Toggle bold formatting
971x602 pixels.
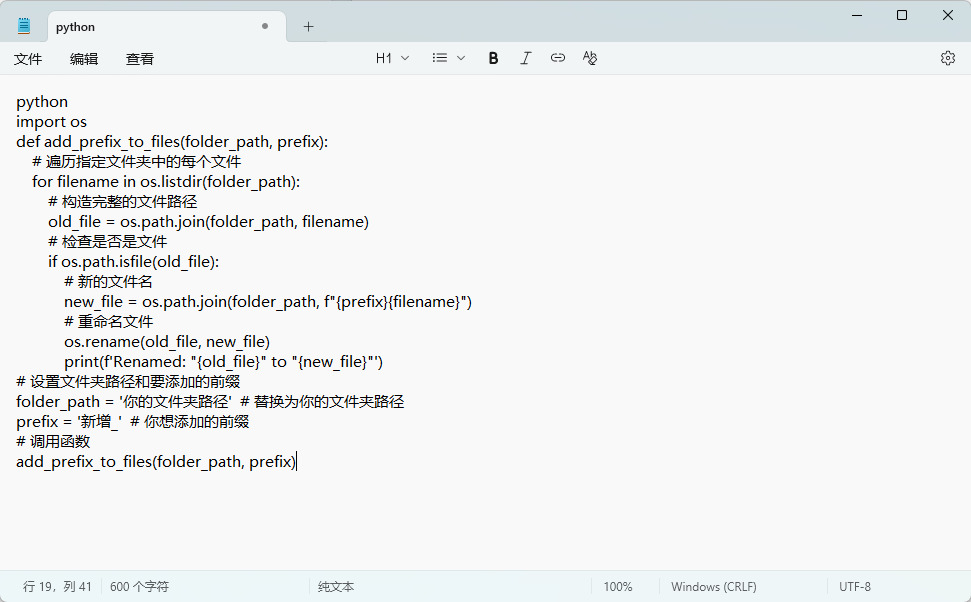493,58
